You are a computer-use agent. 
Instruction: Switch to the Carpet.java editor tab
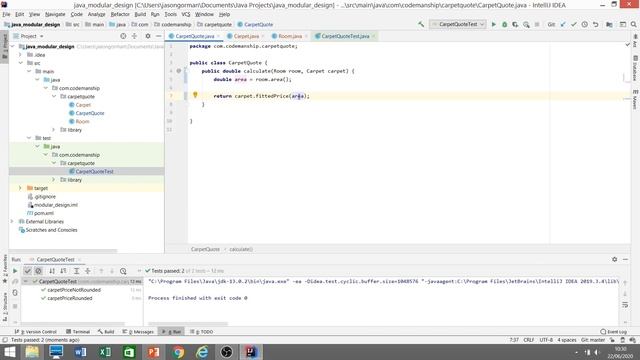[246, 36]
